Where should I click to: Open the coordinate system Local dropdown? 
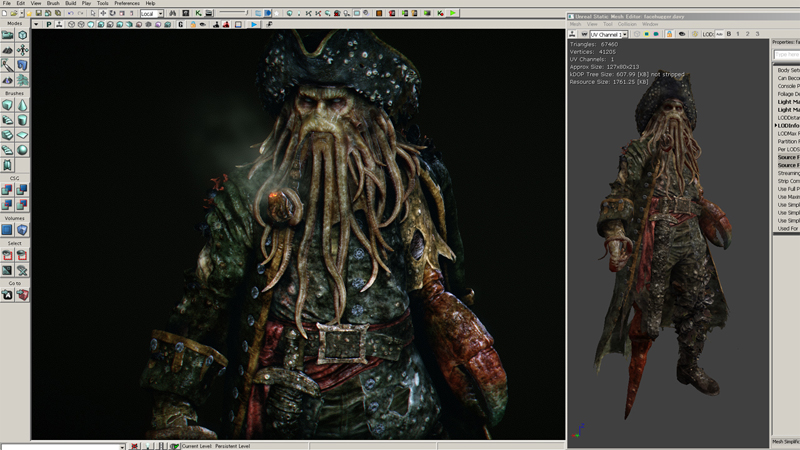click(x=152, y=13)
